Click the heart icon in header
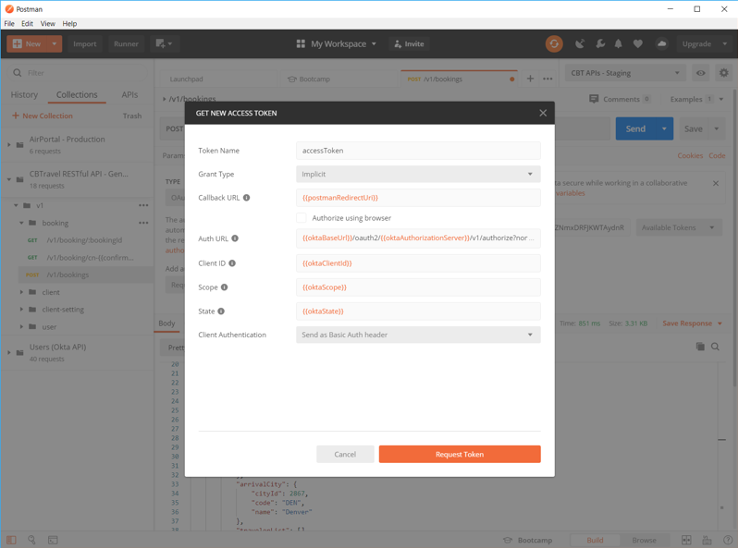 (x=638, y=44)
